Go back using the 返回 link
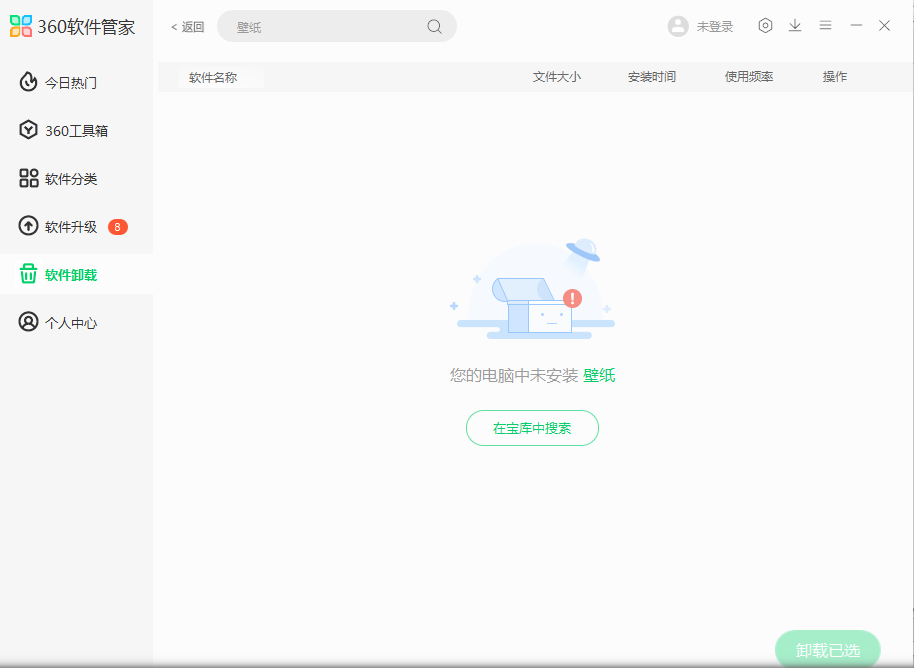This screenshot has width=914, height=668. [x=187, y=27]
